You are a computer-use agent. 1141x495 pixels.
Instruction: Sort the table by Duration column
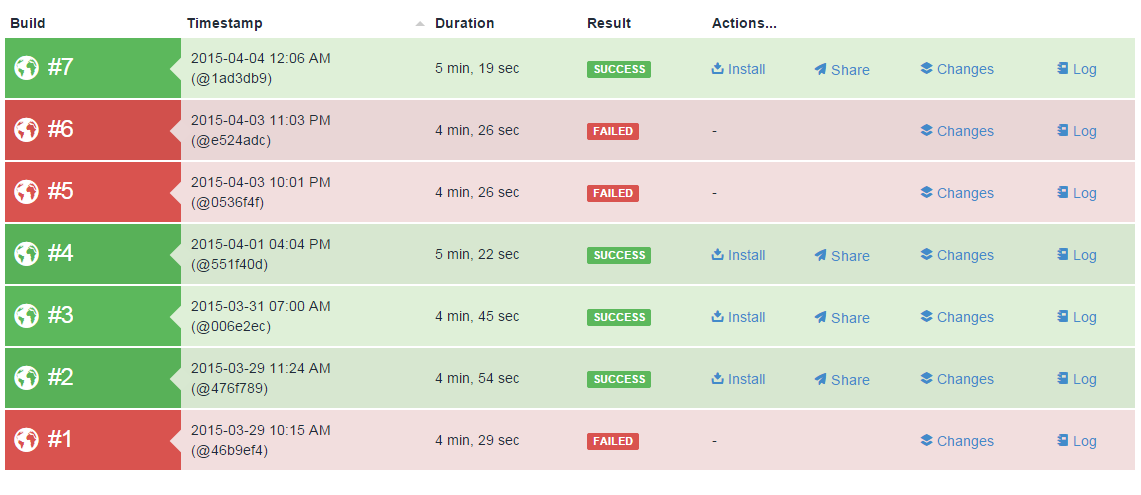tap(464, 23)
